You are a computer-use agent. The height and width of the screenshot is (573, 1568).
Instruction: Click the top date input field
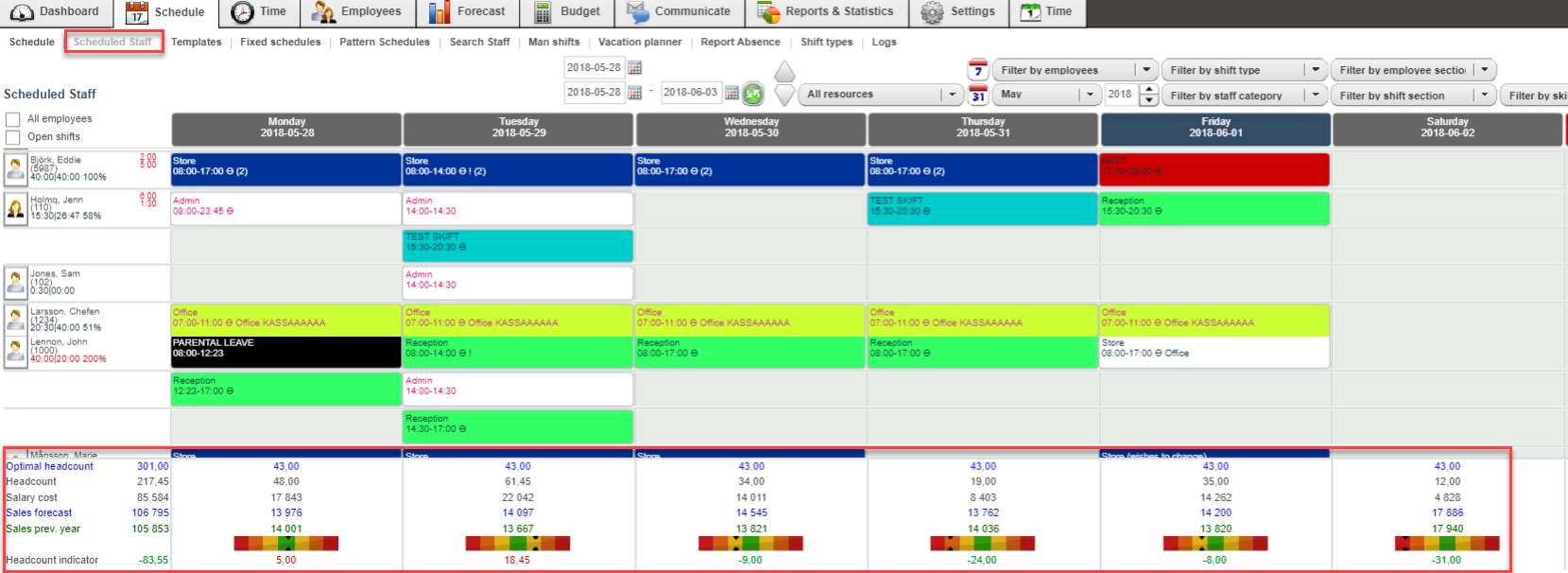[x=594, y=68]
